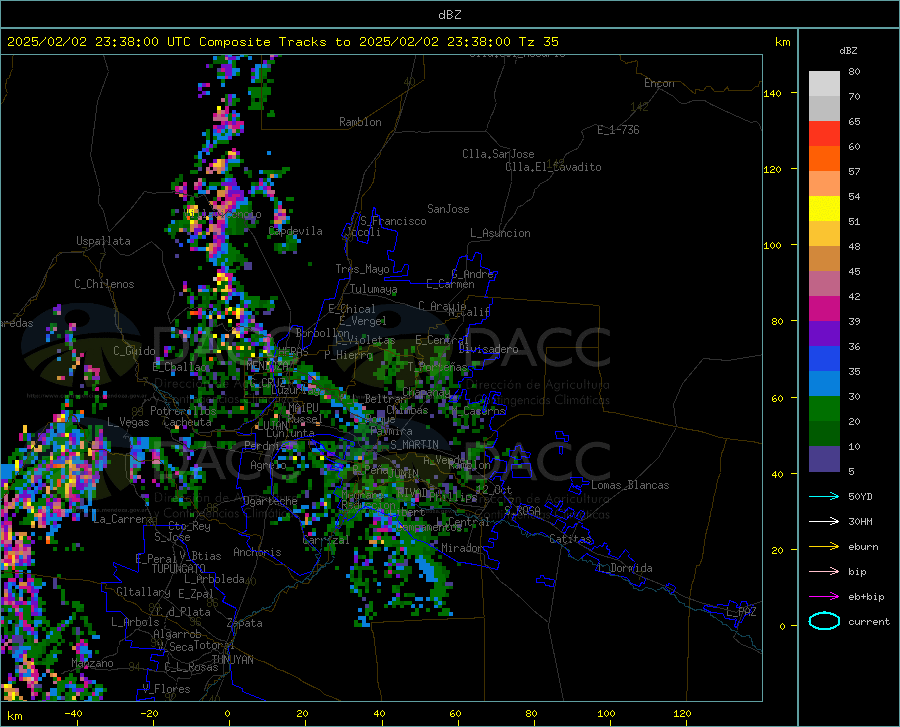Click the S_MARTIN city label
The width and height of the screenshot is (900, 727).
click(414, 445)
